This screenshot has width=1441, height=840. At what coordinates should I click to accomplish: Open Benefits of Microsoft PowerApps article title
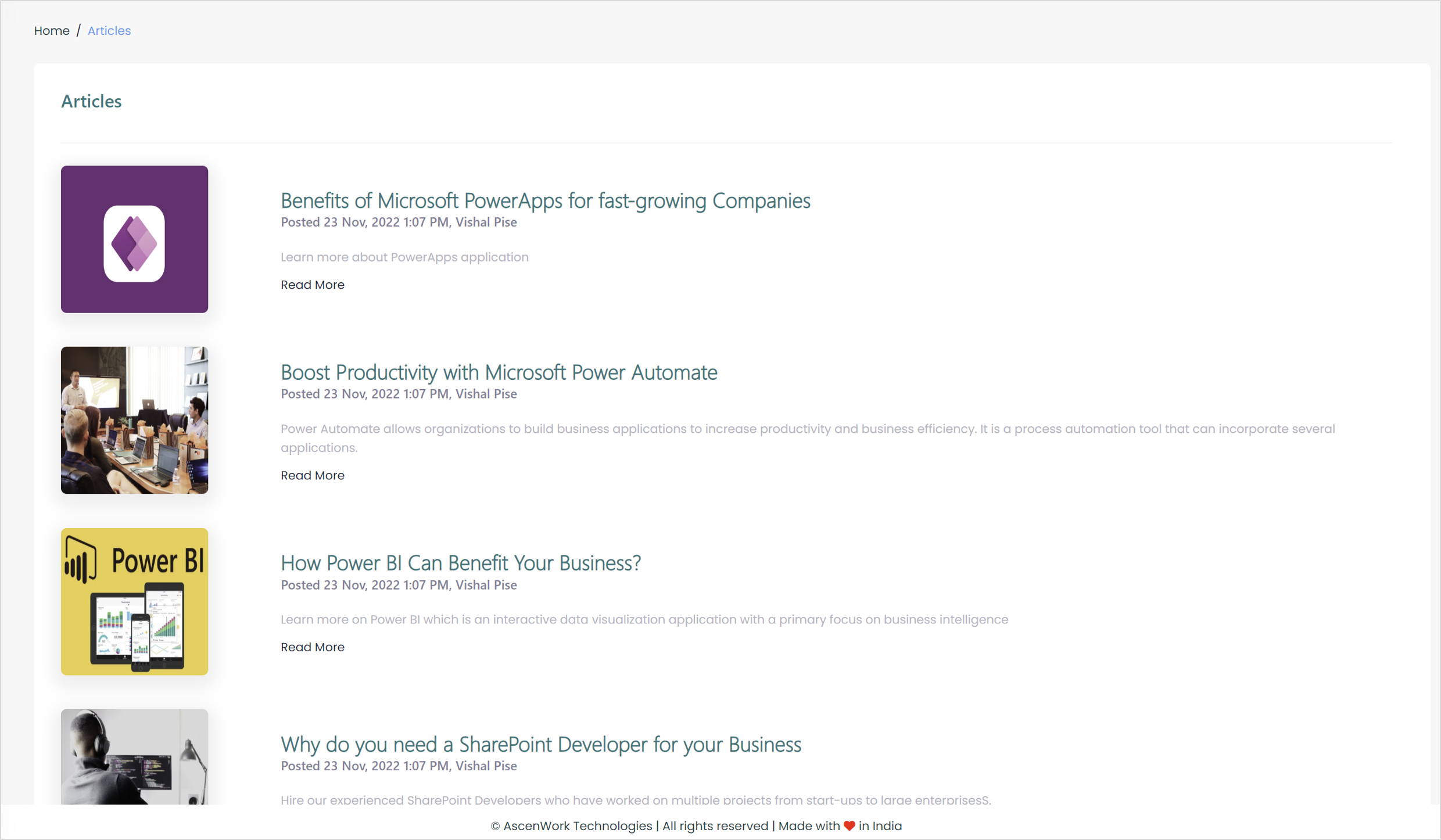click(545, 201)
